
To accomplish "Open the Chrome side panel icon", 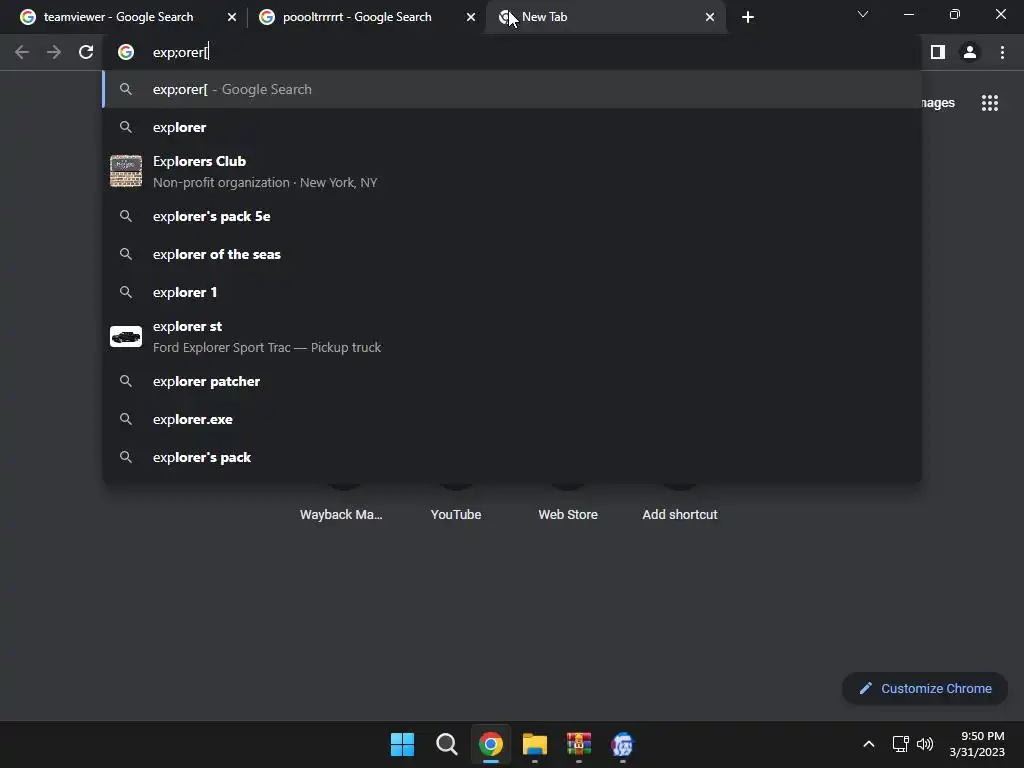I will click(x=938, y=52).
